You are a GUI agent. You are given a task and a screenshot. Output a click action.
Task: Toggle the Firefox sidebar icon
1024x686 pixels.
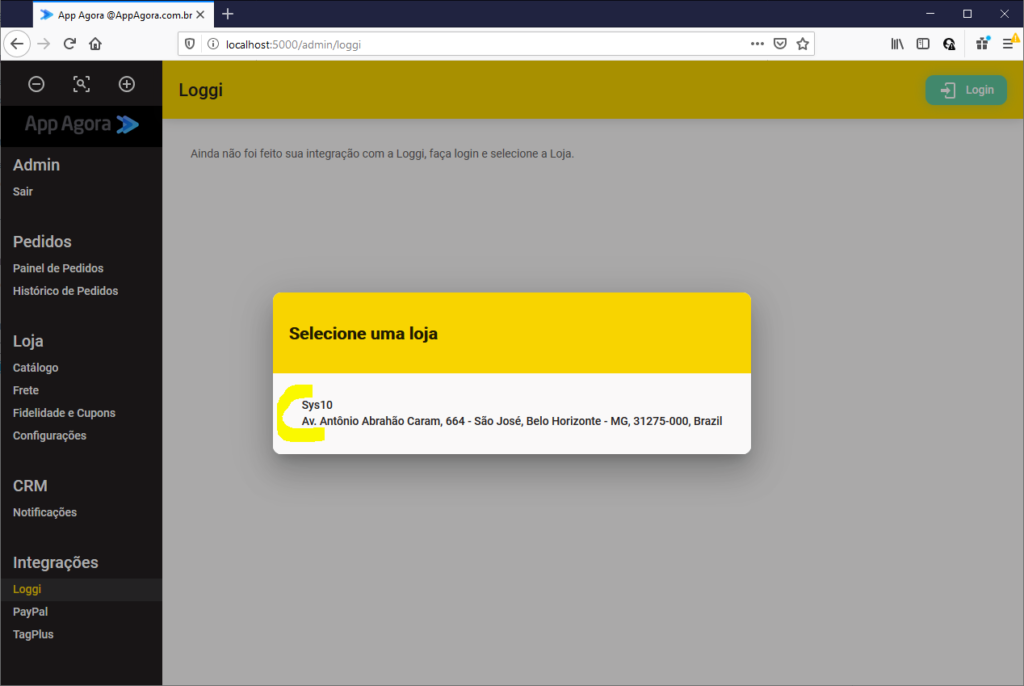point(923,44)
